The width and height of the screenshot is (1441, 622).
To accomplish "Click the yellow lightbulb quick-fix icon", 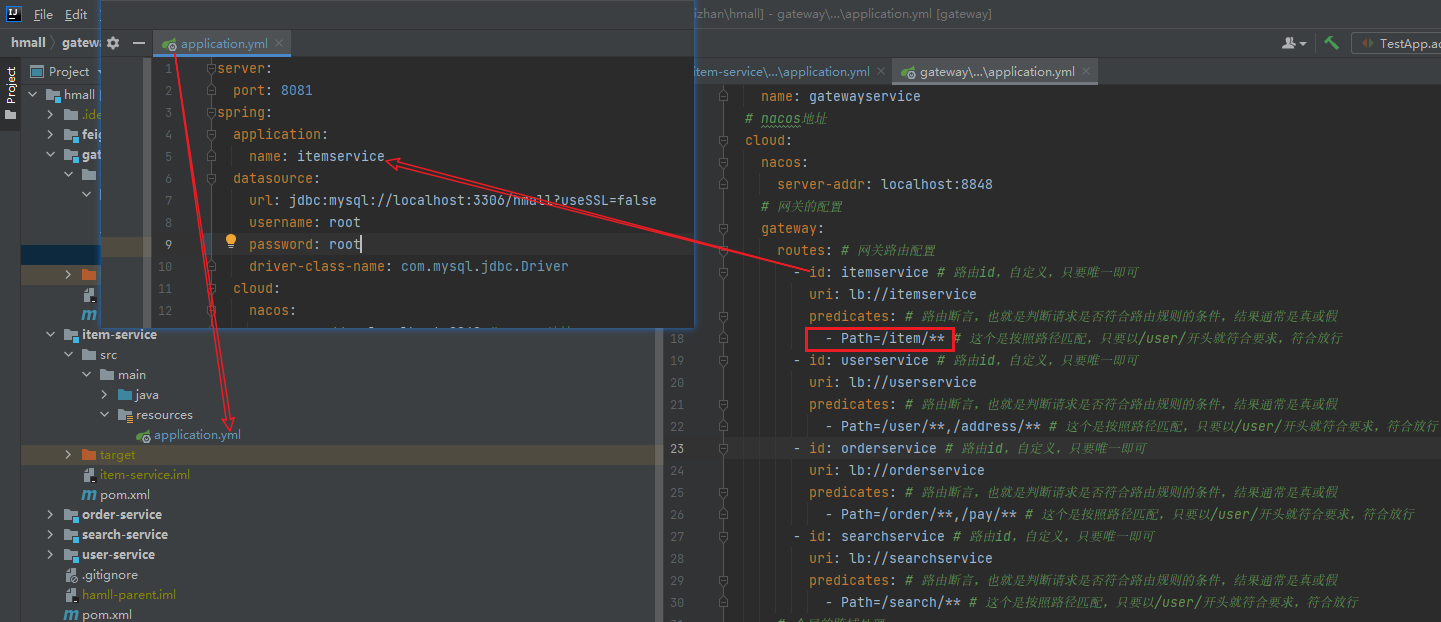I will [x=230, y=242].
